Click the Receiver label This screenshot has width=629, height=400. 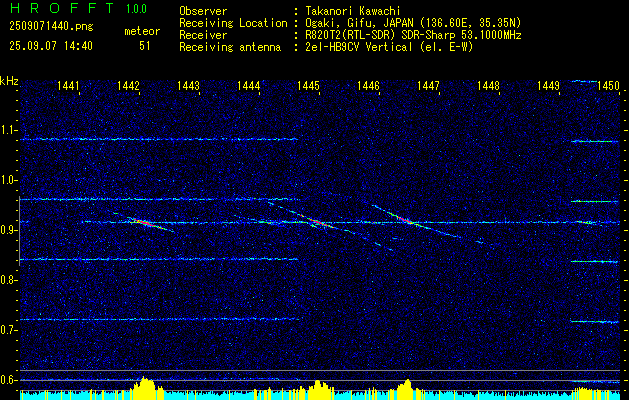click(x=203, y=35)
